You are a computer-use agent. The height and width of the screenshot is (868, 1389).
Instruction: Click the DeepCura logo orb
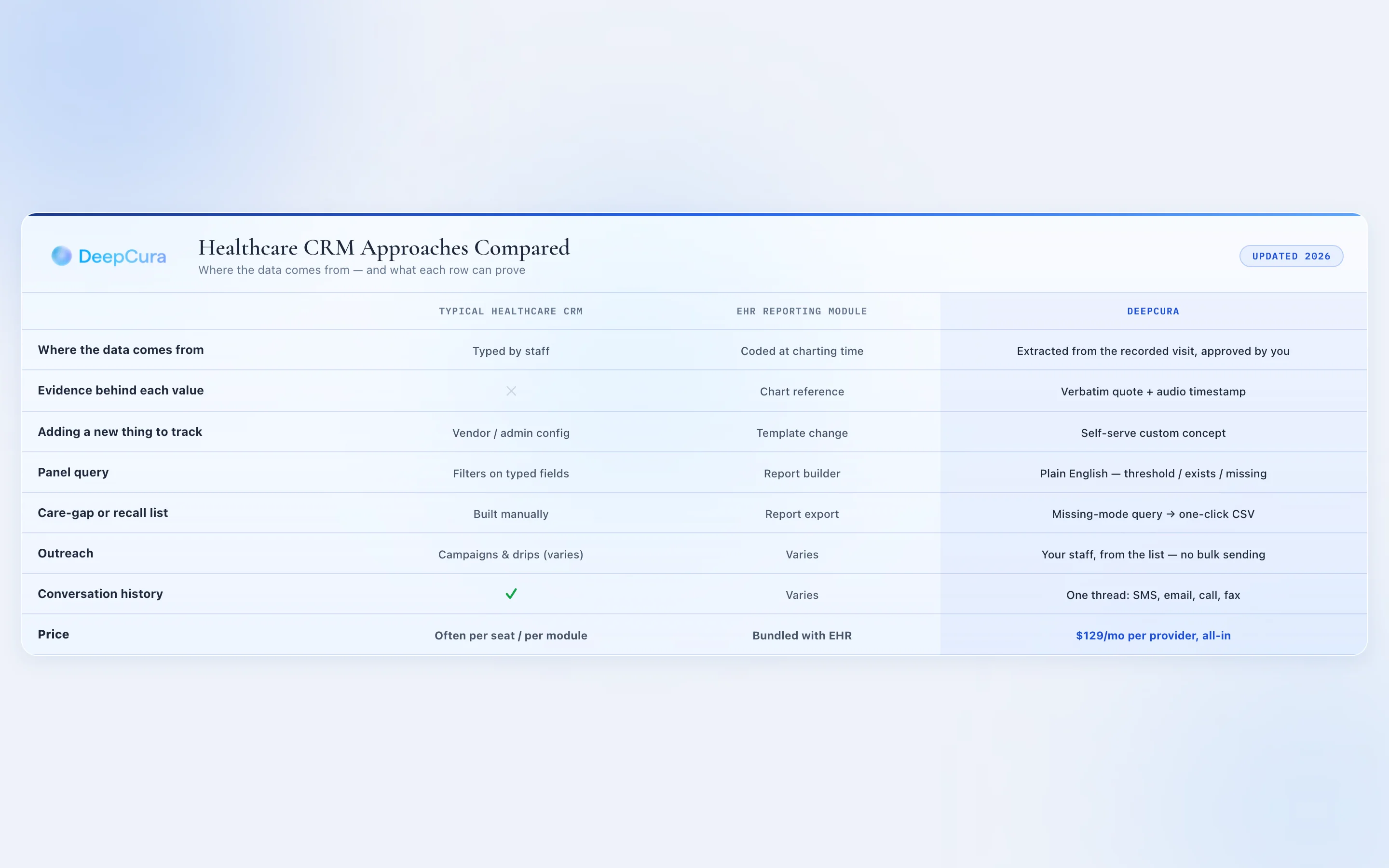[61, 256]
